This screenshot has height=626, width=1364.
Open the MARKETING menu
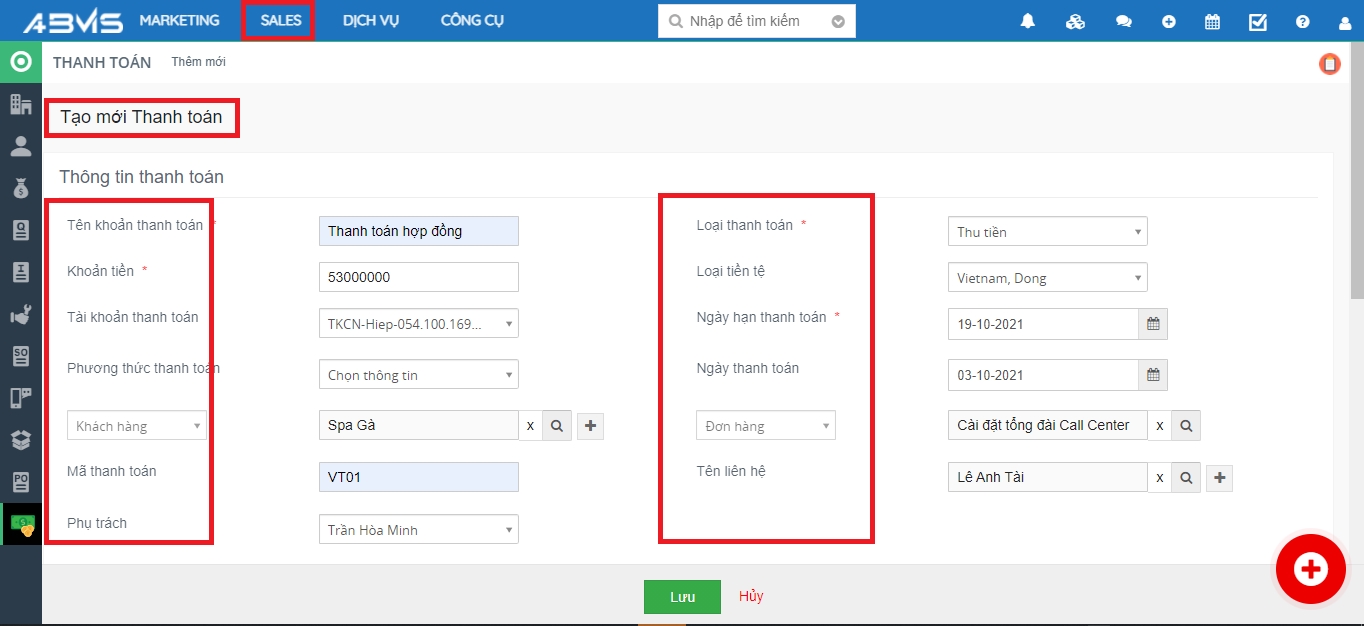pos(179,21)
